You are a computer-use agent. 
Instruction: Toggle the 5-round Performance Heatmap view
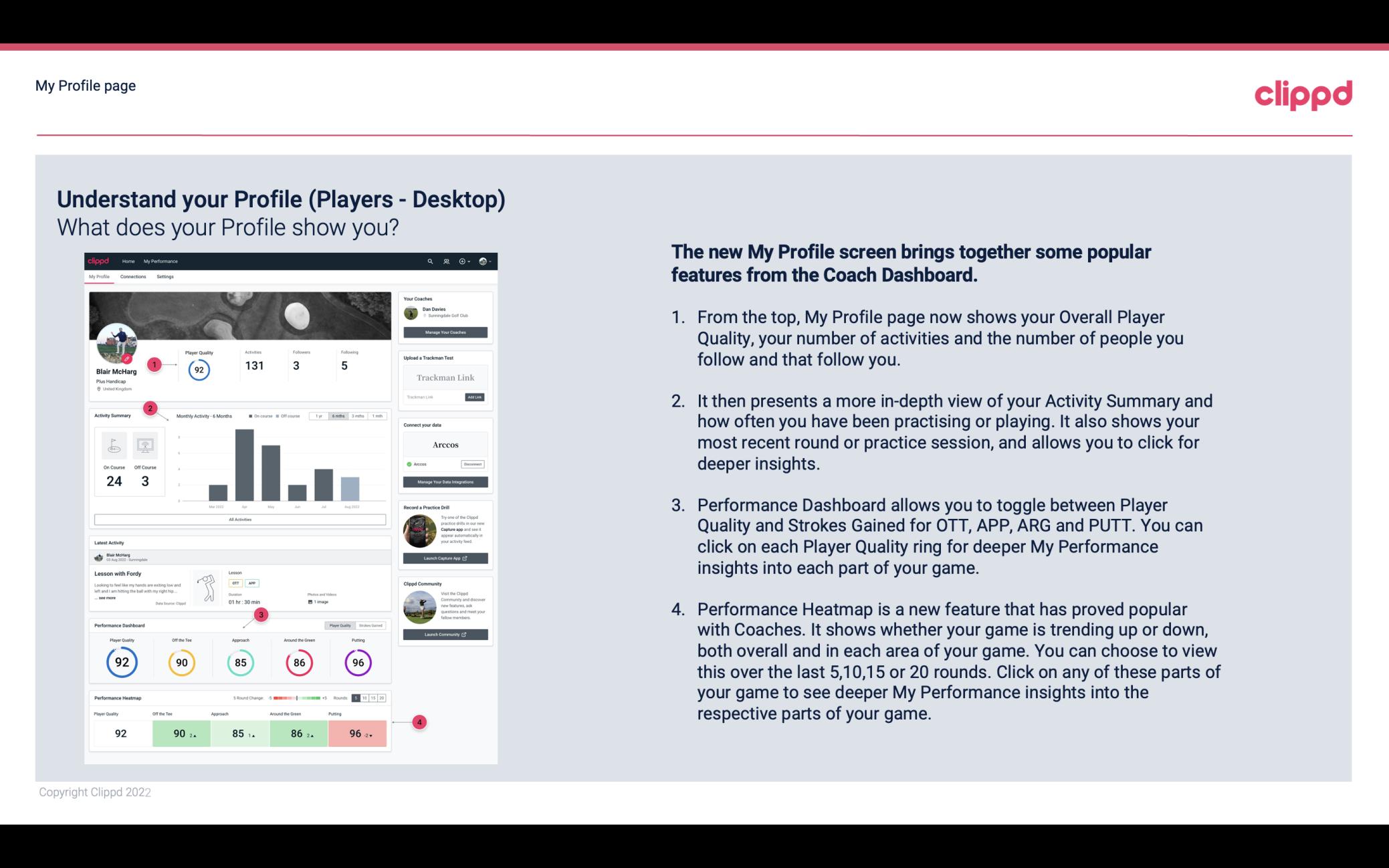coord(357,698)
